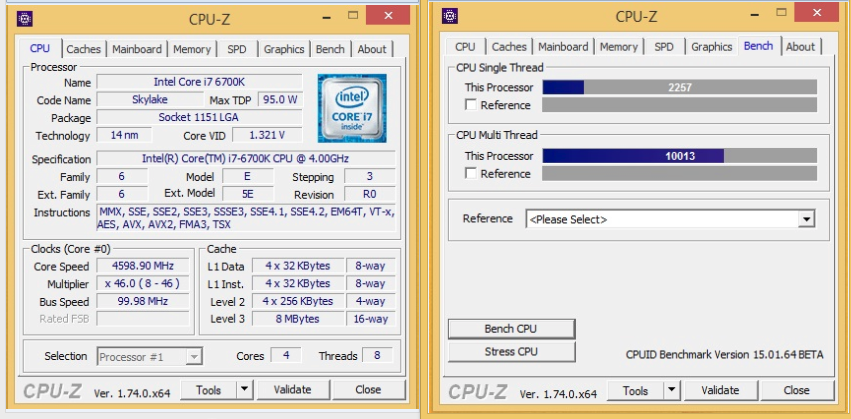Click the processor Name field Intel Core i7 6700K
This screenshot has height=419, width=851.
click(199, 82)
